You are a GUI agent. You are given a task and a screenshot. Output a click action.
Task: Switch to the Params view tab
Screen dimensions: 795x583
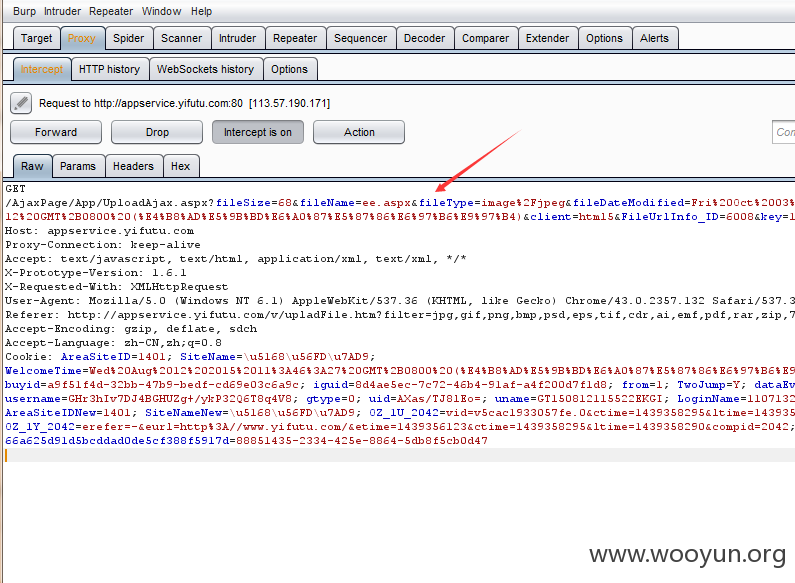[78, 166]
